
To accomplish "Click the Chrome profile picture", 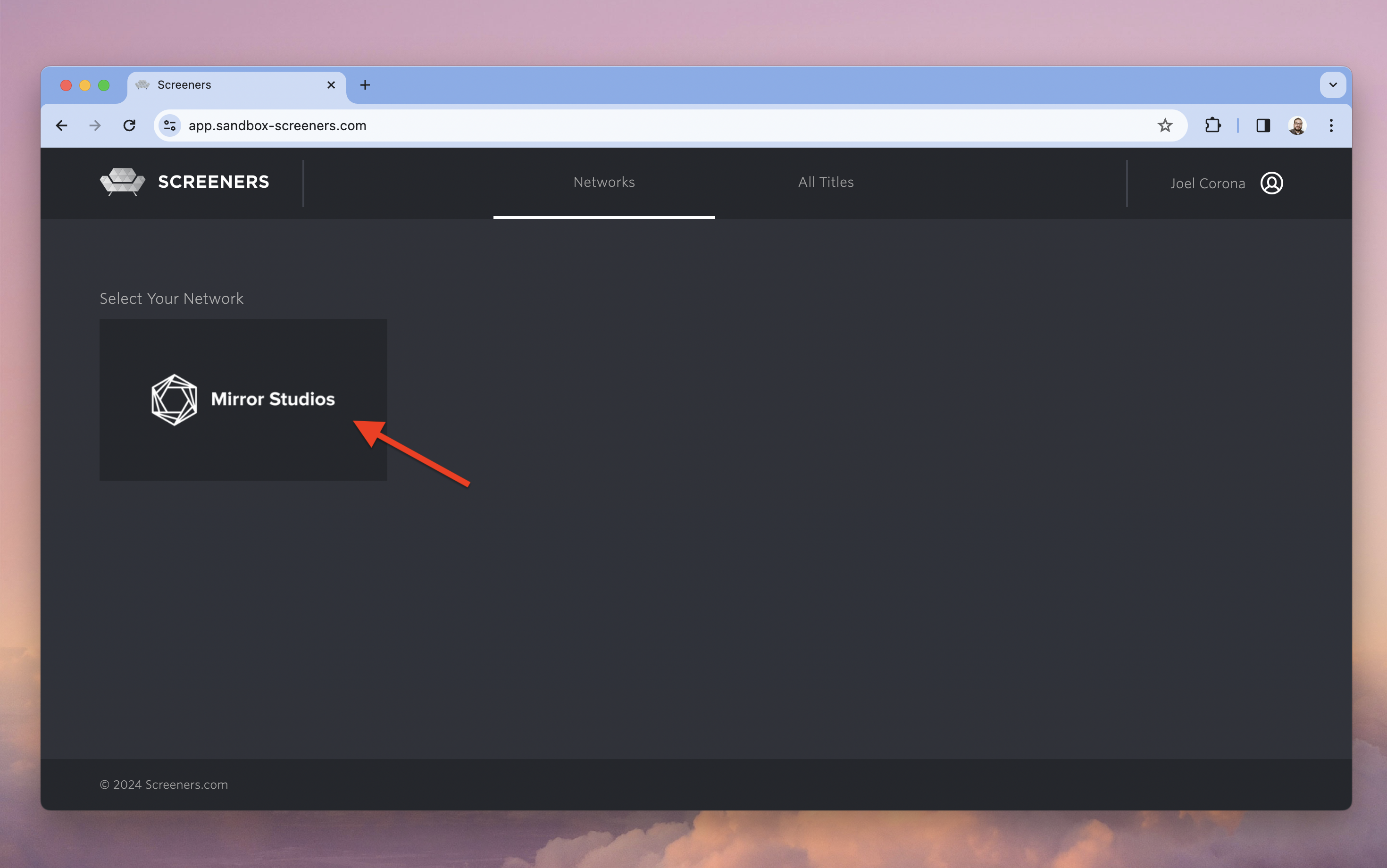I will pyautogui.click(x=1297, y=126).
